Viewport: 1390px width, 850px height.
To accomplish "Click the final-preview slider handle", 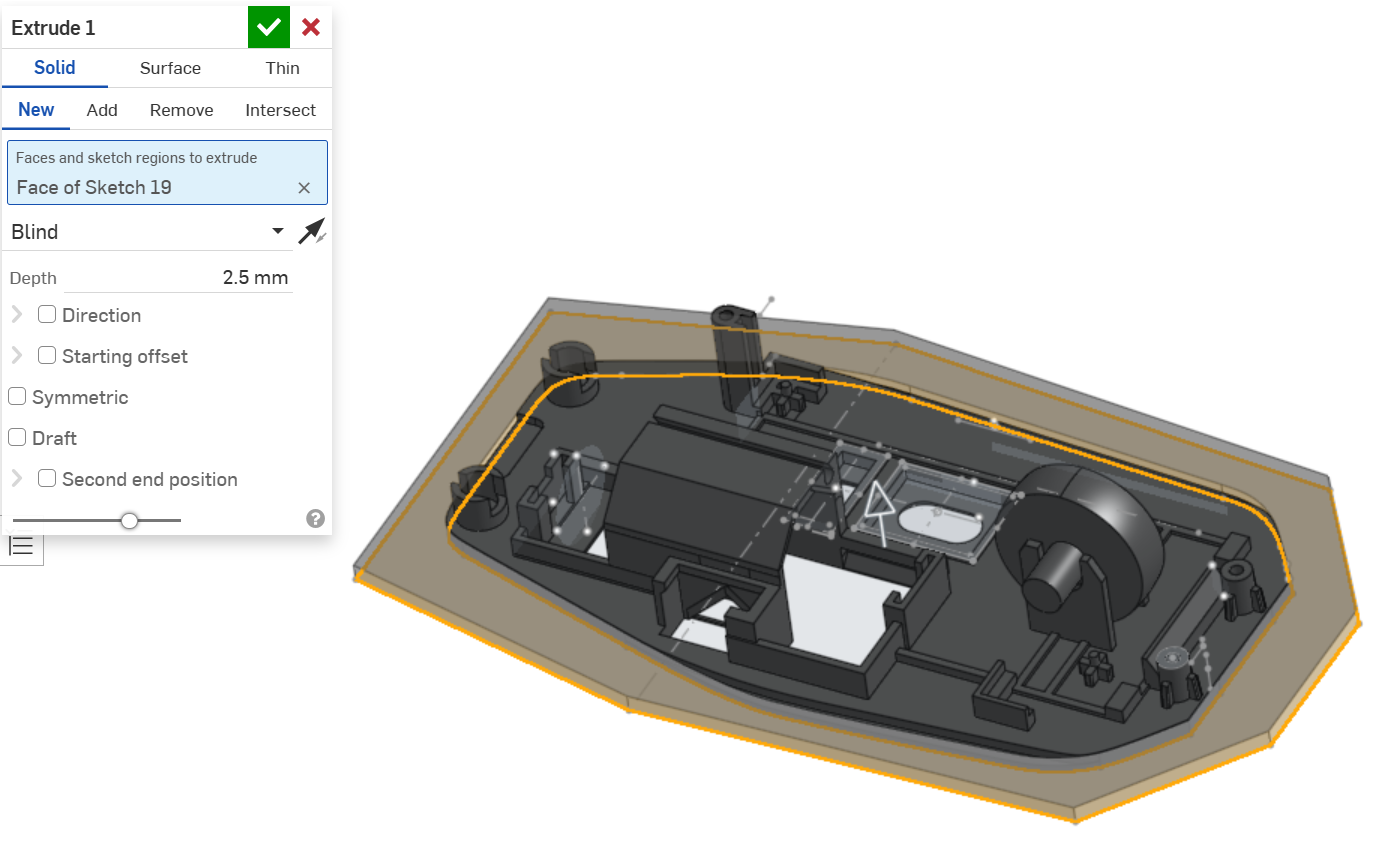I will tap(129, 520).
